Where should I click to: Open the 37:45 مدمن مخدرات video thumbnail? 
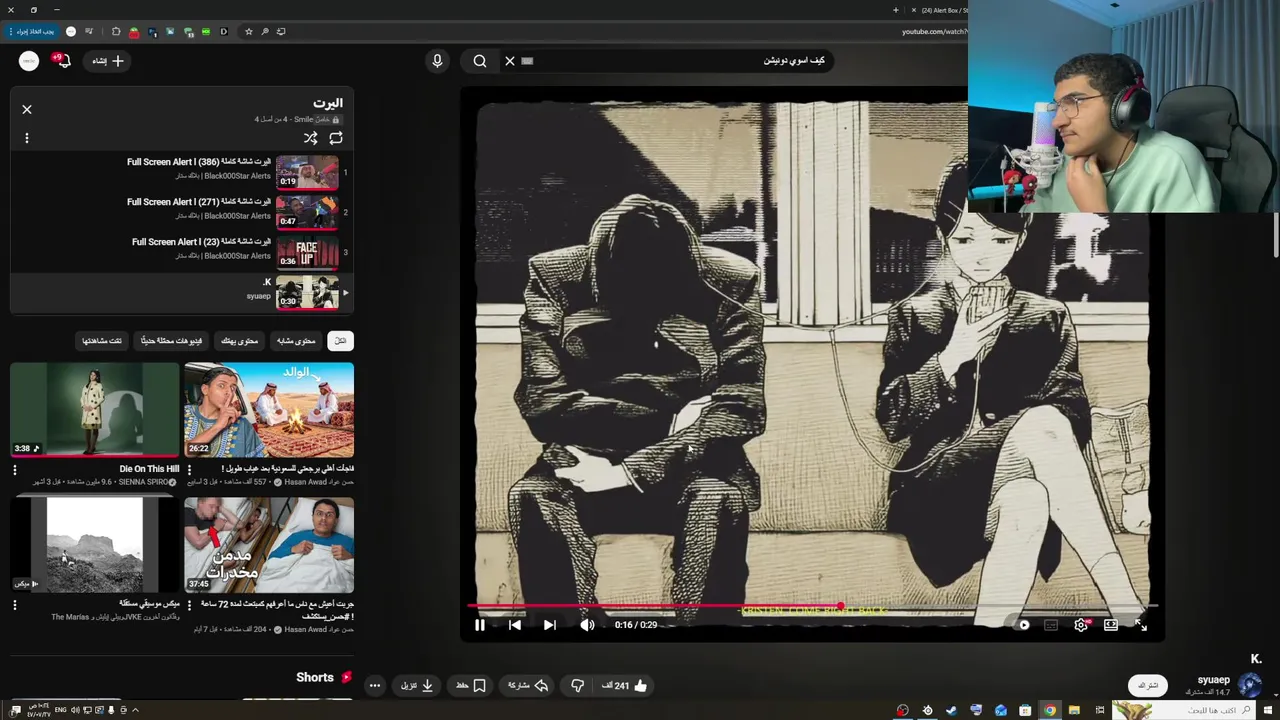pos(269,545)
